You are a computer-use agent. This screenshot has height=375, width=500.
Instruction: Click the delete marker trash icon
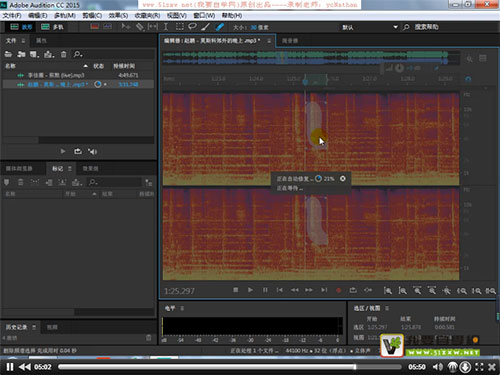[x=20, y=182]
